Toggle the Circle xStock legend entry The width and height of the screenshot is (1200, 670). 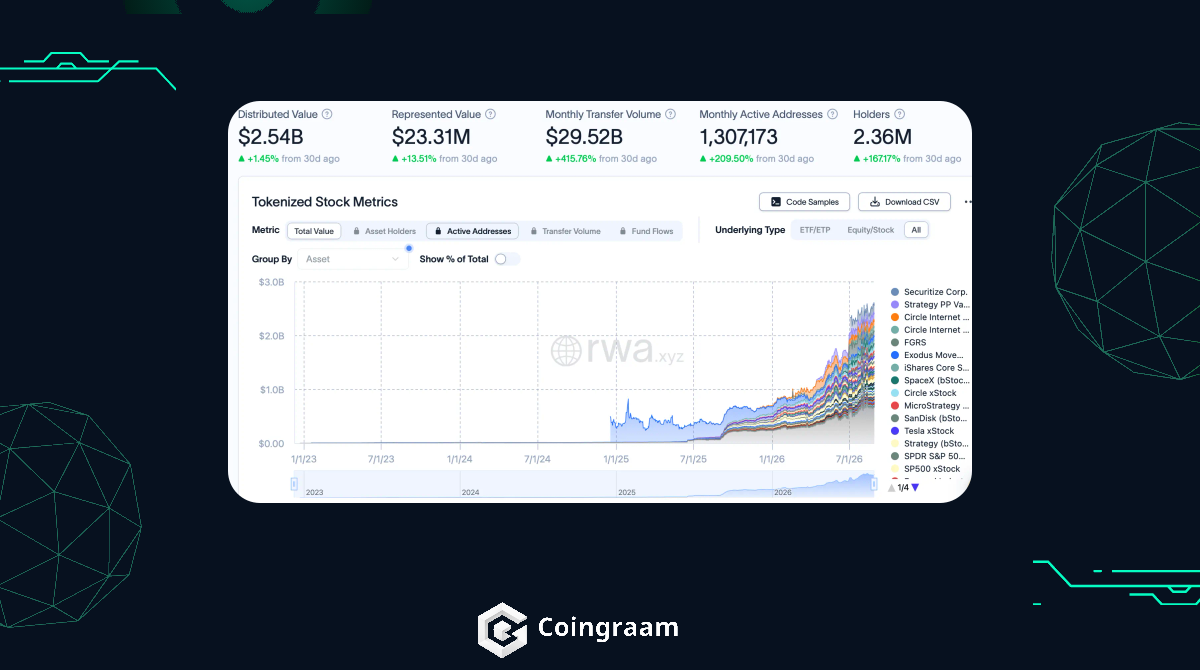(923, 393)
